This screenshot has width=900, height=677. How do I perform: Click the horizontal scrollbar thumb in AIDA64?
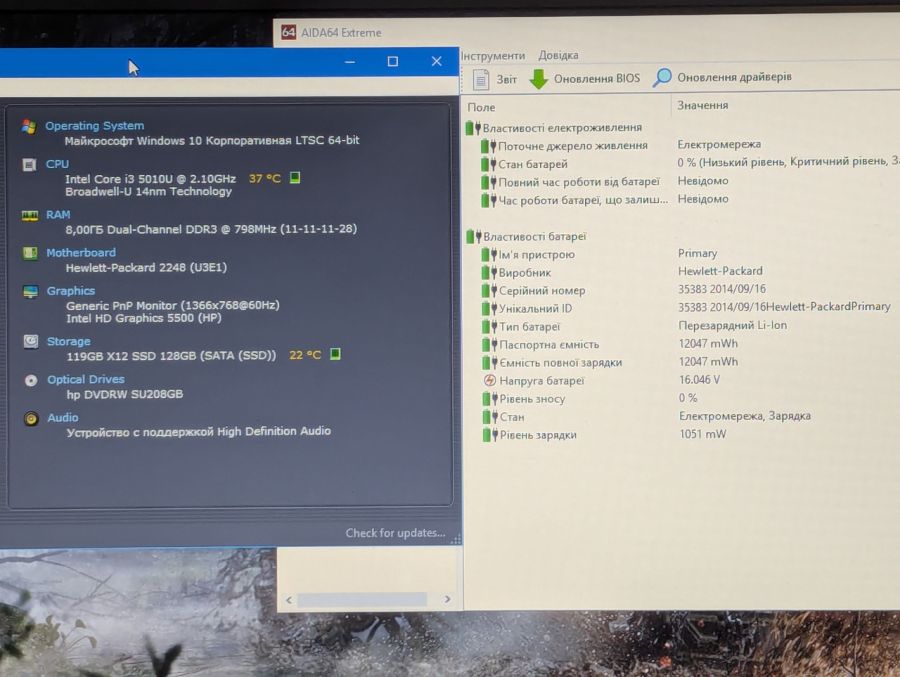[362, 599]
